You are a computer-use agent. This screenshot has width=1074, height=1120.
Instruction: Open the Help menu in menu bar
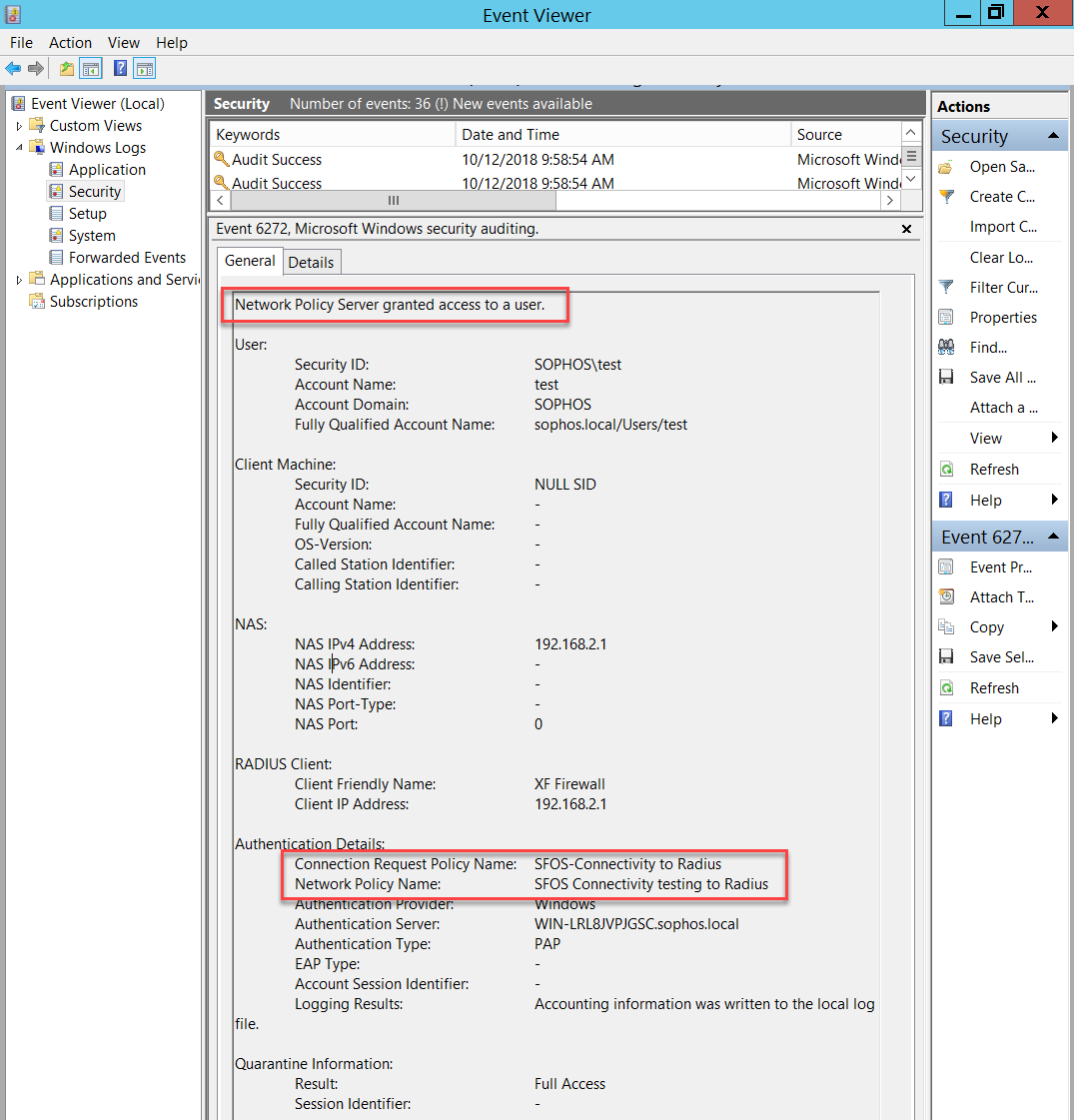[x=172, y=43]
